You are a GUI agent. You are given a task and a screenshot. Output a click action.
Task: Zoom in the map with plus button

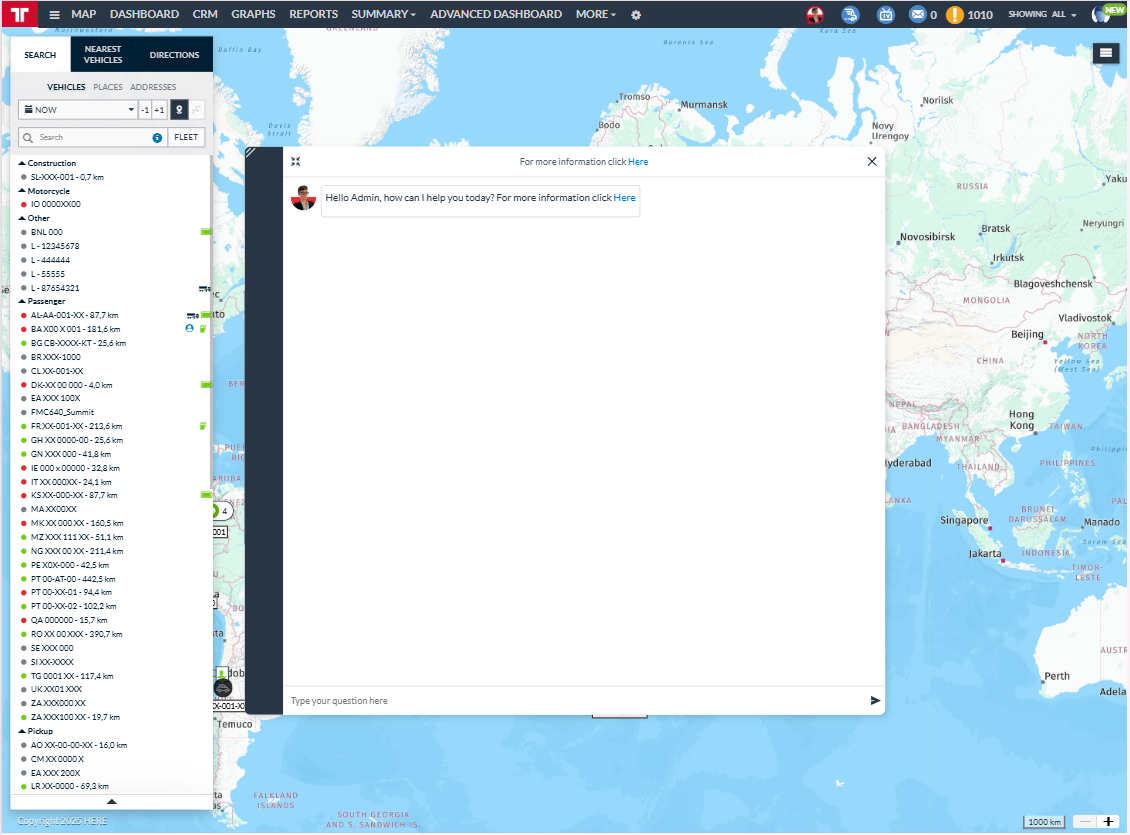coord(1108,822)
